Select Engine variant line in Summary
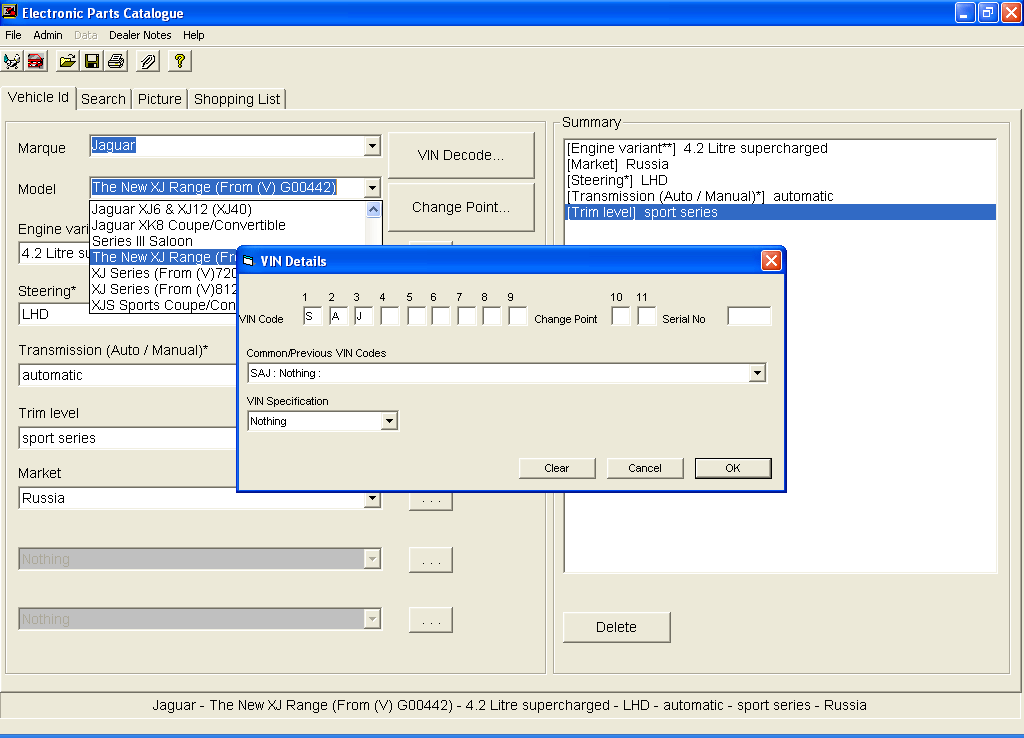This screenshot has width=1024, height=738. coord(780,148)
